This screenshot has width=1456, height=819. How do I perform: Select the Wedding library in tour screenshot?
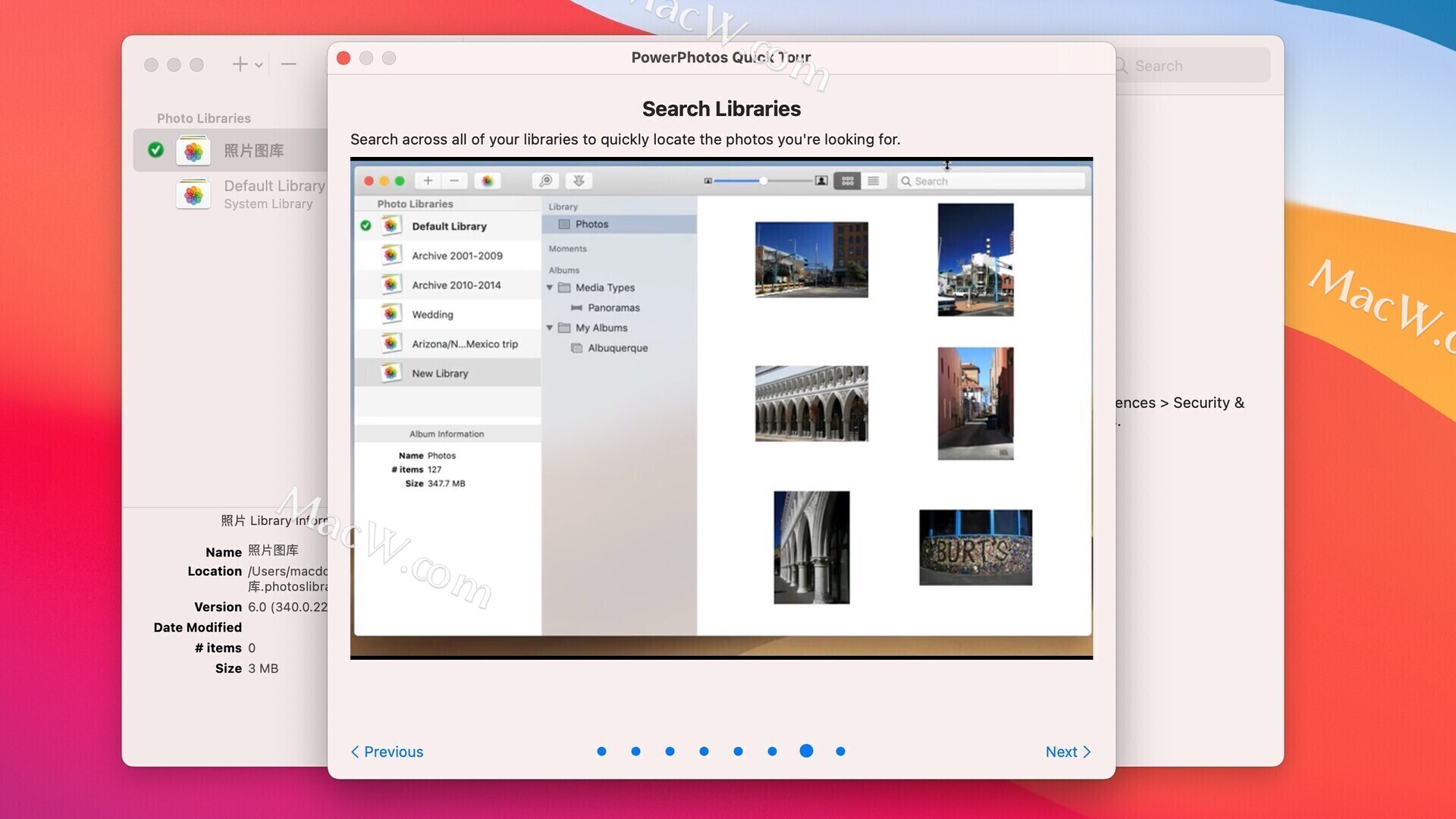[x=447, y=315]
